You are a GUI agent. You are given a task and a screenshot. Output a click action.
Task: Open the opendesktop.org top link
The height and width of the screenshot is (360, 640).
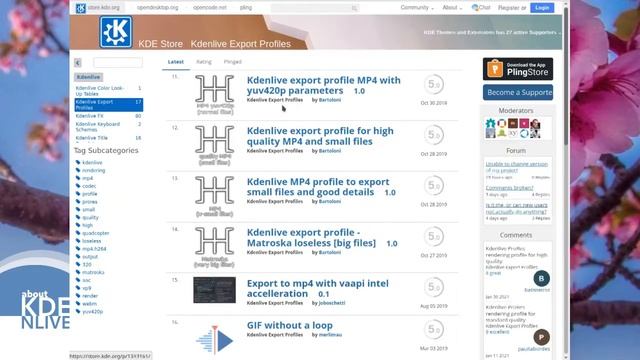[x=158, y=8]
